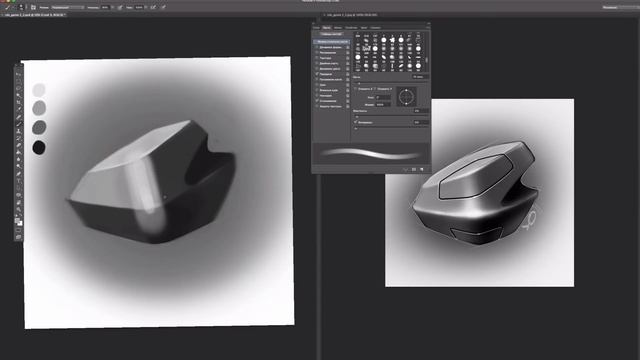The image size is (640, 360).
Task: Click the Flow field in the options bar
Action: pyautogui.click(x=140, y=7)
